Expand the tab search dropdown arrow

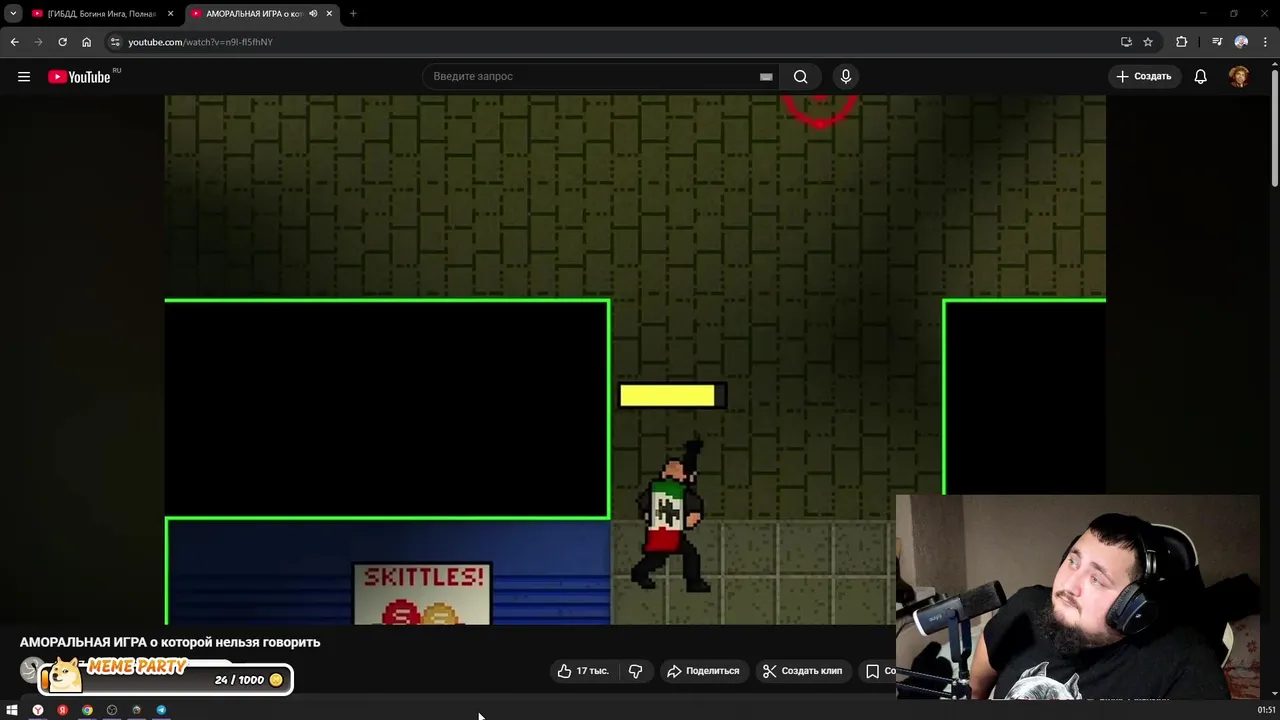[x=13, y=14]
